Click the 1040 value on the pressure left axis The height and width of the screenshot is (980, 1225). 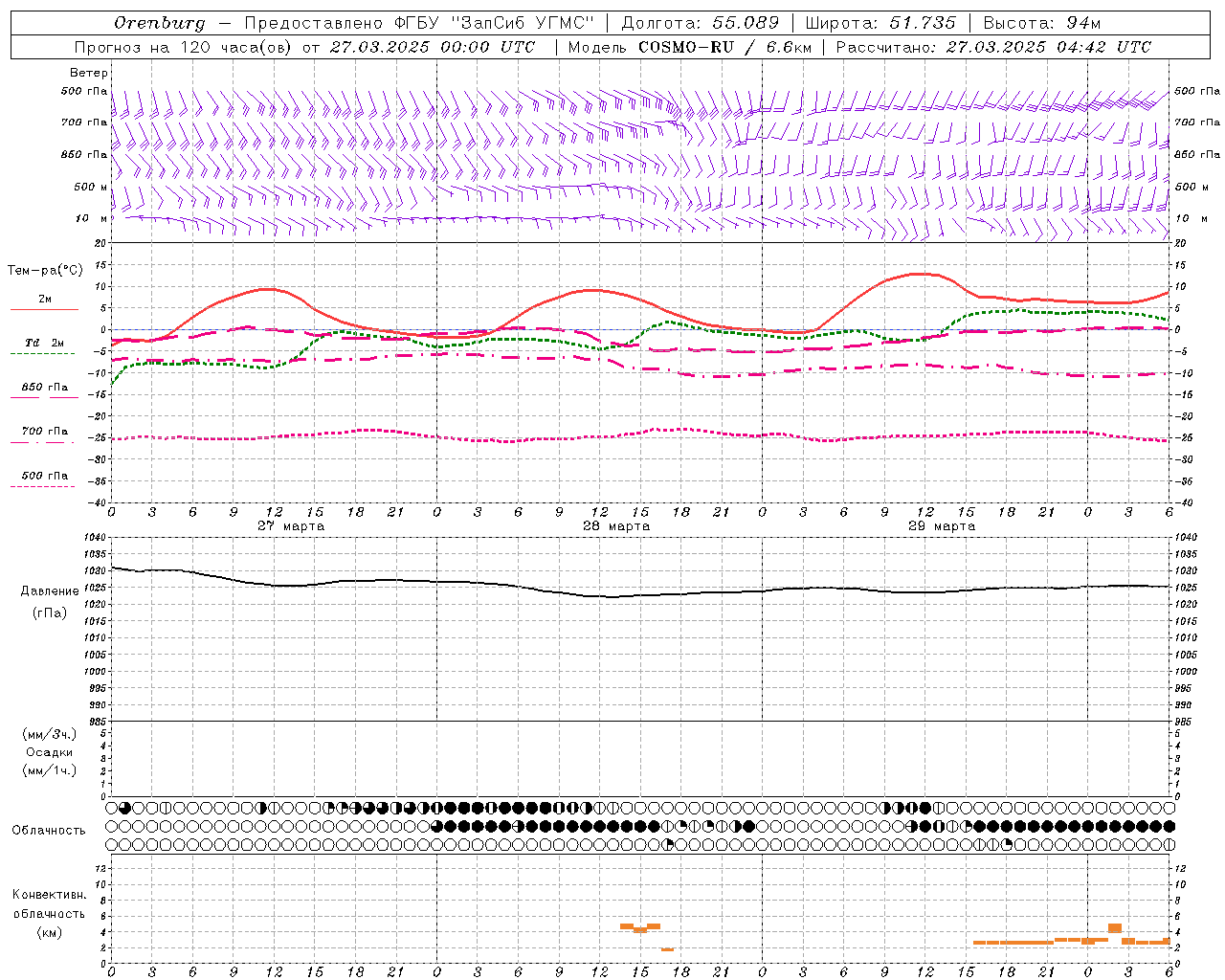click(x=96, y=538)
